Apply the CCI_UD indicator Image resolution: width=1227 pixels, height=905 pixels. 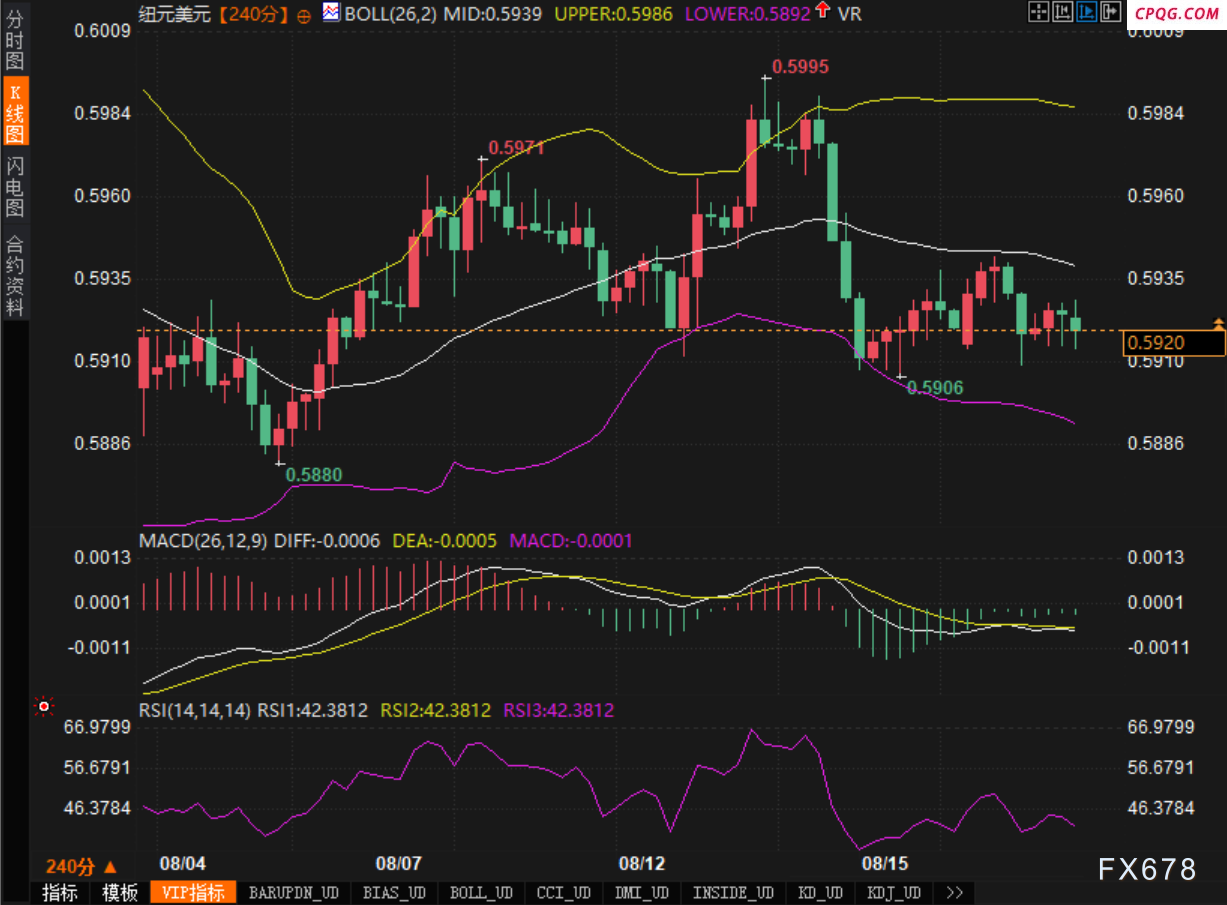[x=564, y=892]
